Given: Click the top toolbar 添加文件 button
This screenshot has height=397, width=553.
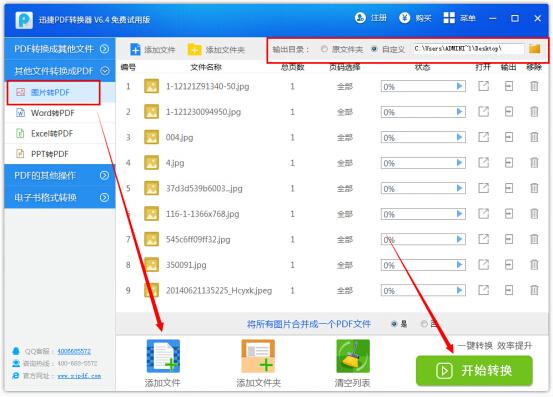Looking at the screenshot, I should click(153, 50).
